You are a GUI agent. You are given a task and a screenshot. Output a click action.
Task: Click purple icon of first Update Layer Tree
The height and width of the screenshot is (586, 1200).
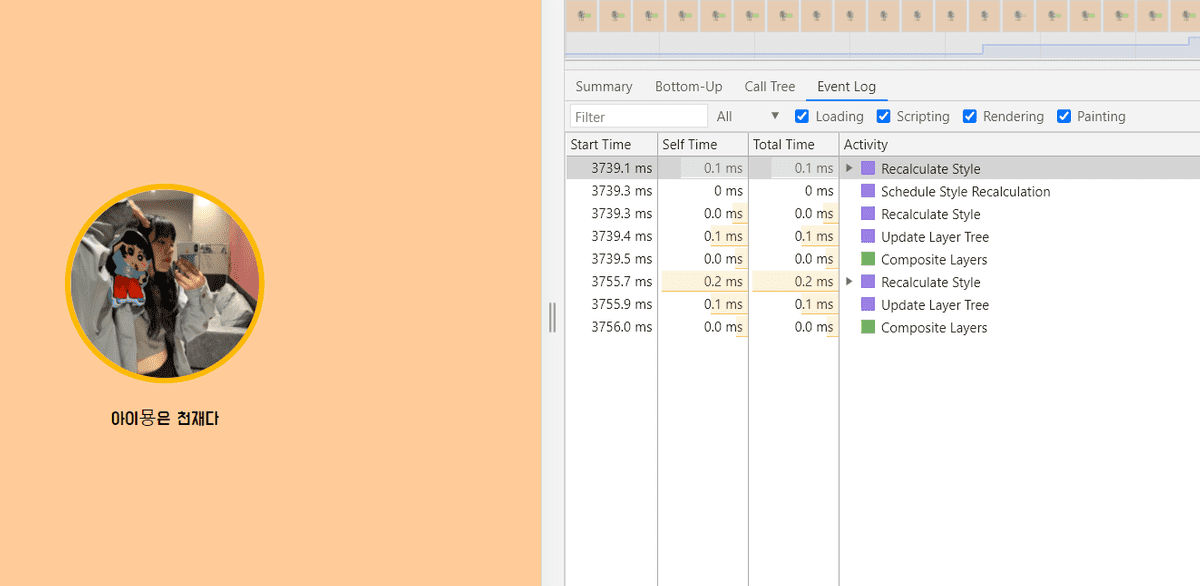pyautogui.click(x=867, y=237)
